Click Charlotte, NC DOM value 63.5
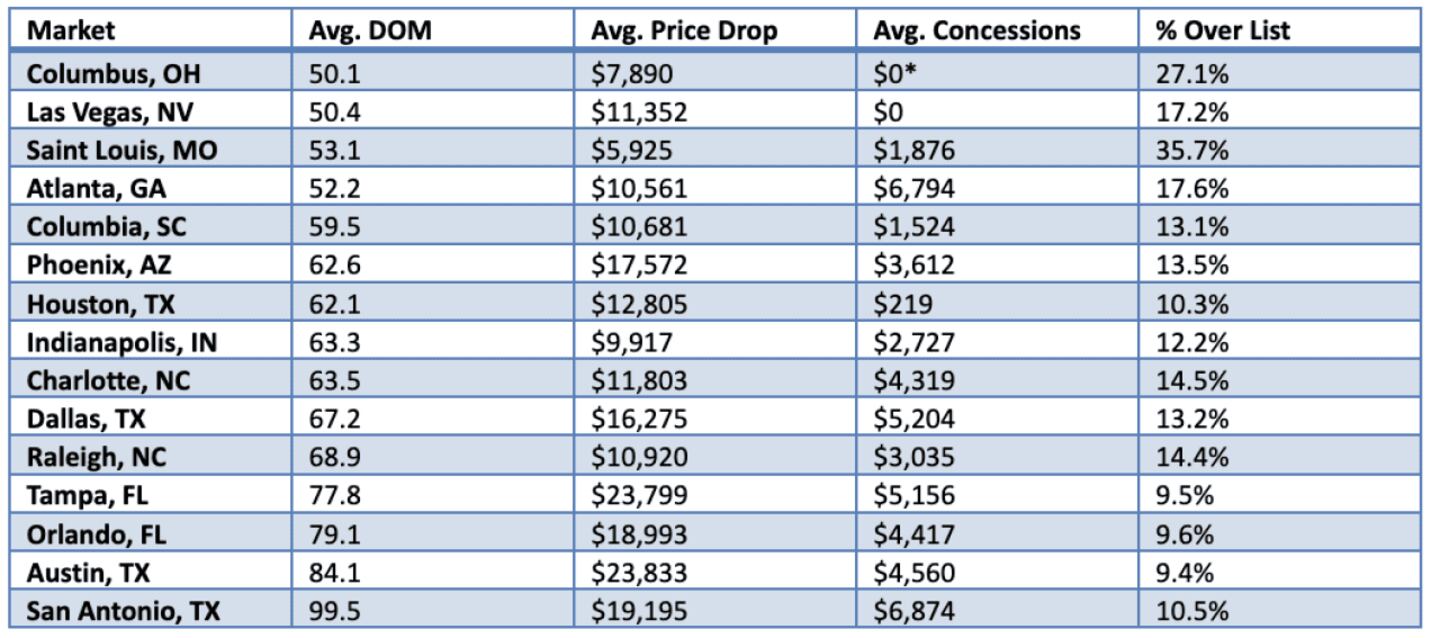 tap(334, 380)
